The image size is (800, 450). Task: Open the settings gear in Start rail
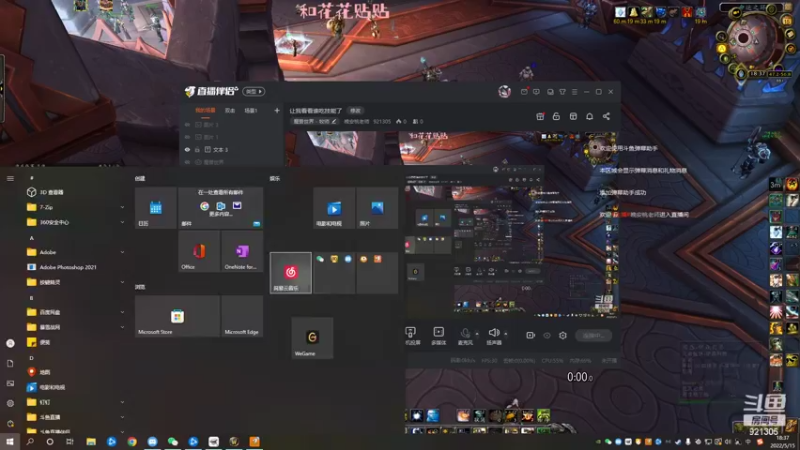(x=10, y=403)
